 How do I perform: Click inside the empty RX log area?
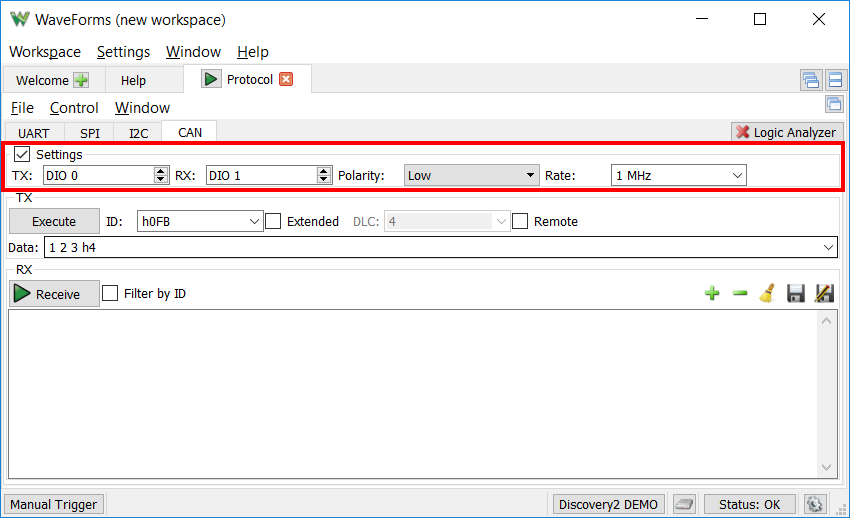pyautogui.click(x=413, y=394)
